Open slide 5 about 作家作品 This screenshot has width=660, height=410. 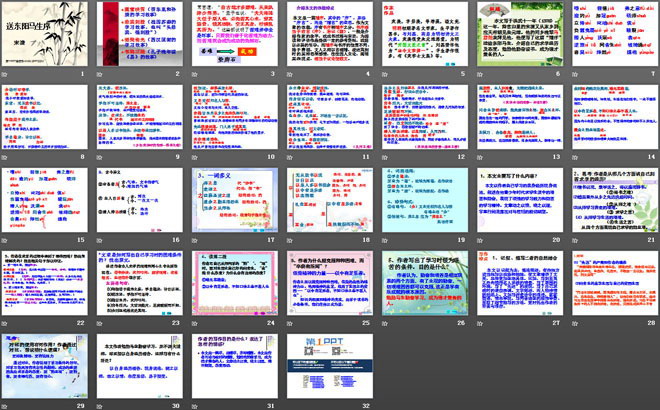(421, 37)
